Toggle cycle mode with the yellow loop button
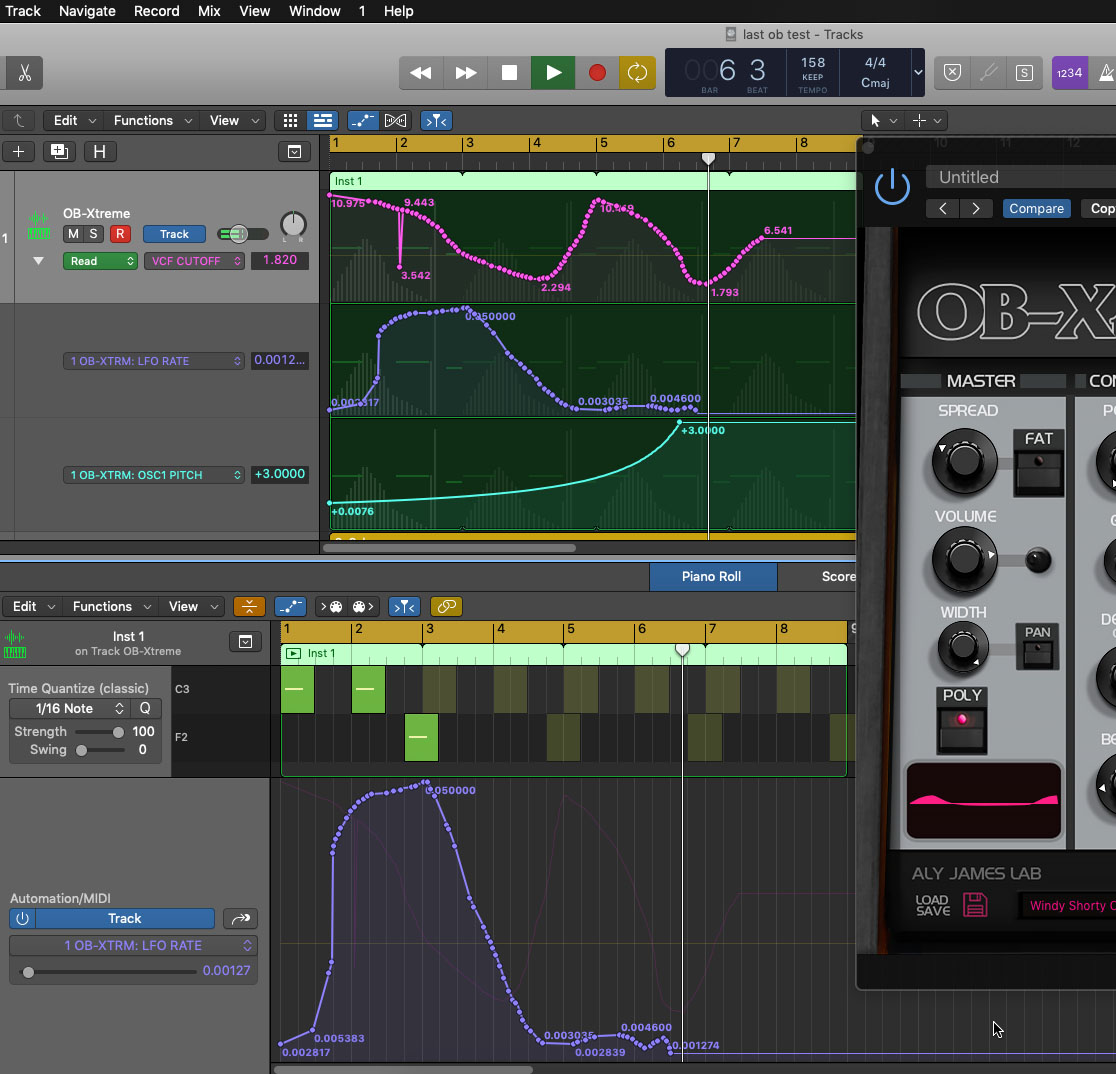 pyautogui.click(x=637, y=73)
